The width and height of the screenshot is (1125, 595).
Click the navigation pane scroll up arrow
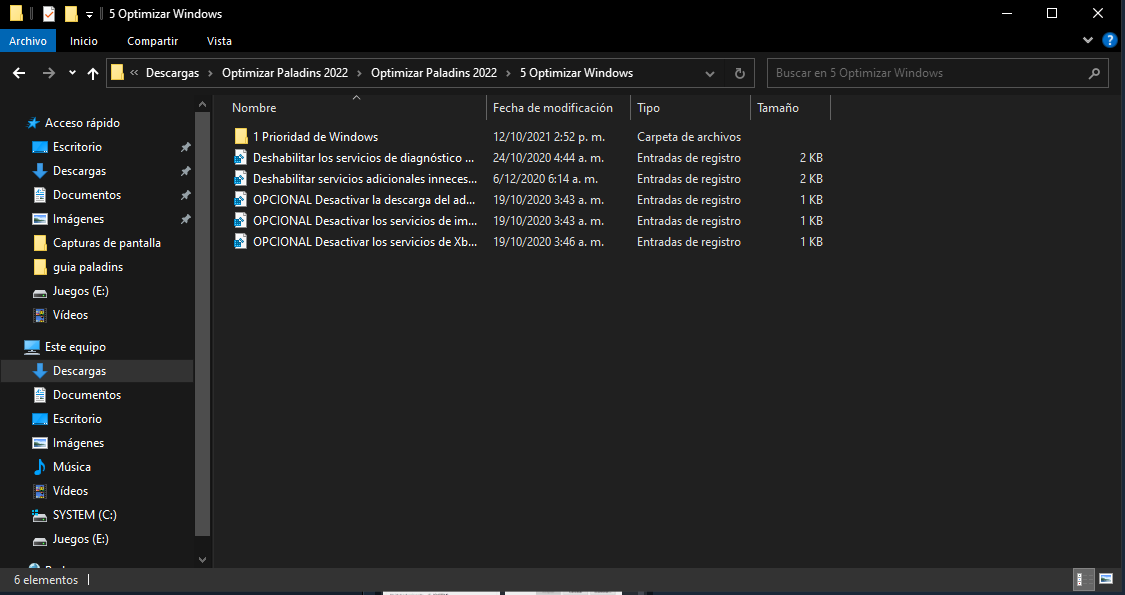[202, 104]
